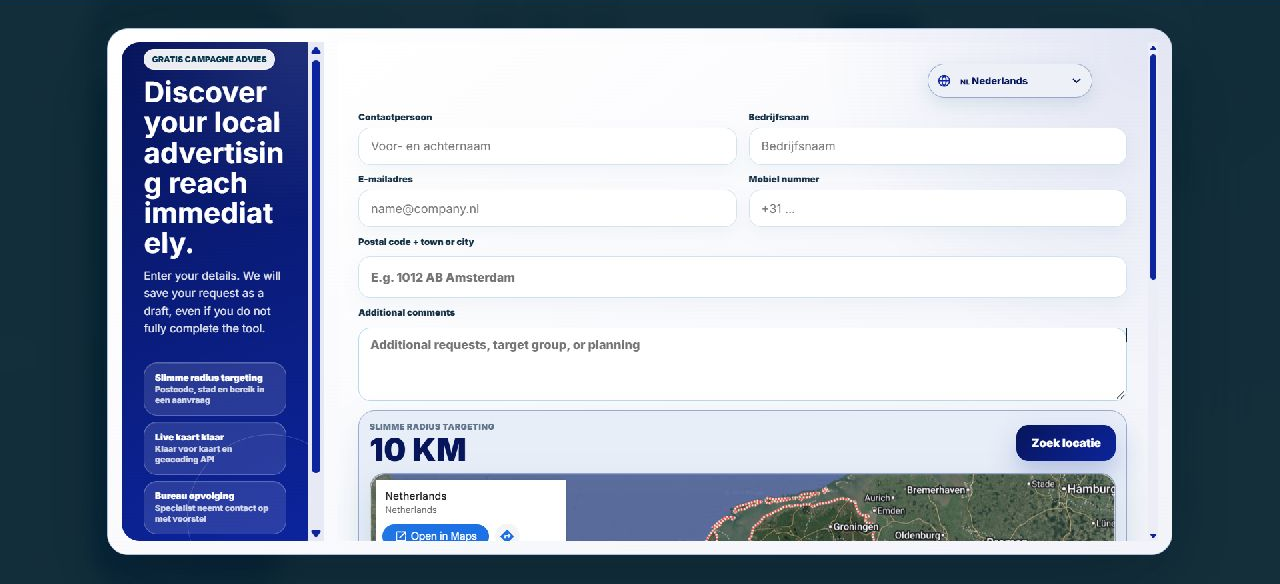Click Hamburg label on the map
The width and height of the screenshot is (1280, 584).
coord(1091,489)
